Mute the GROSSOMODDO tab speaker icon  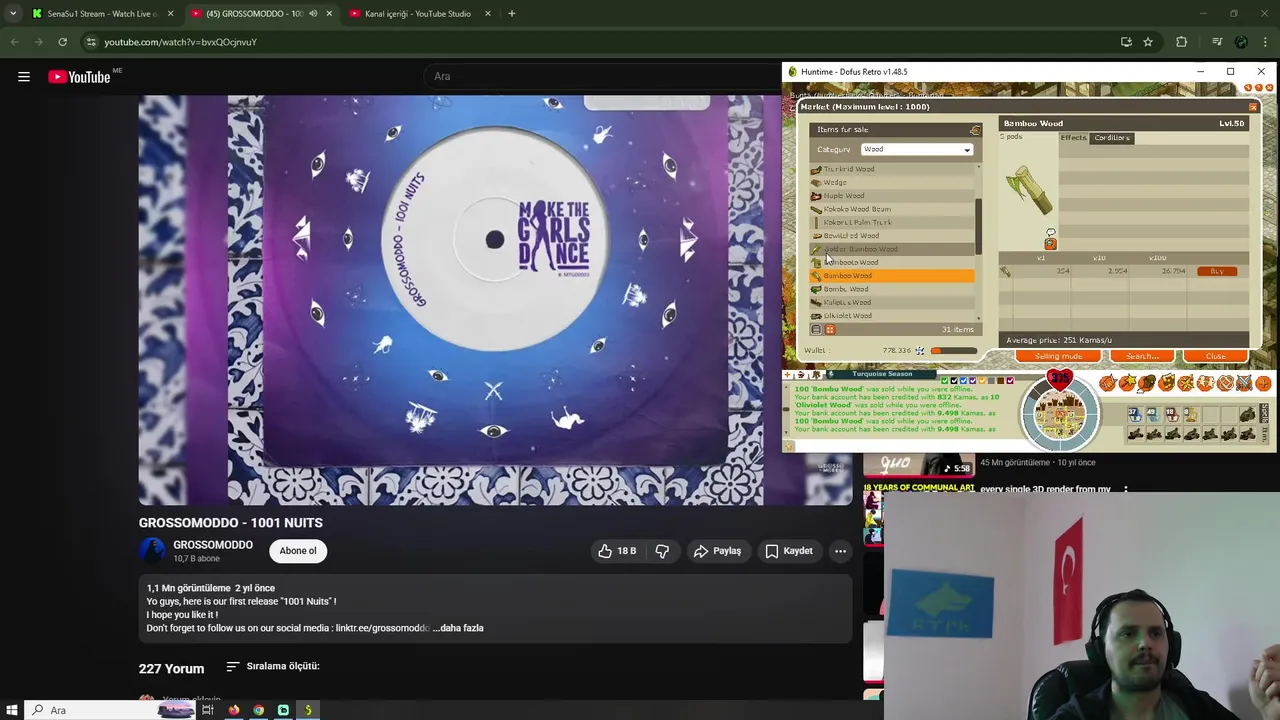tap(313, 14)
